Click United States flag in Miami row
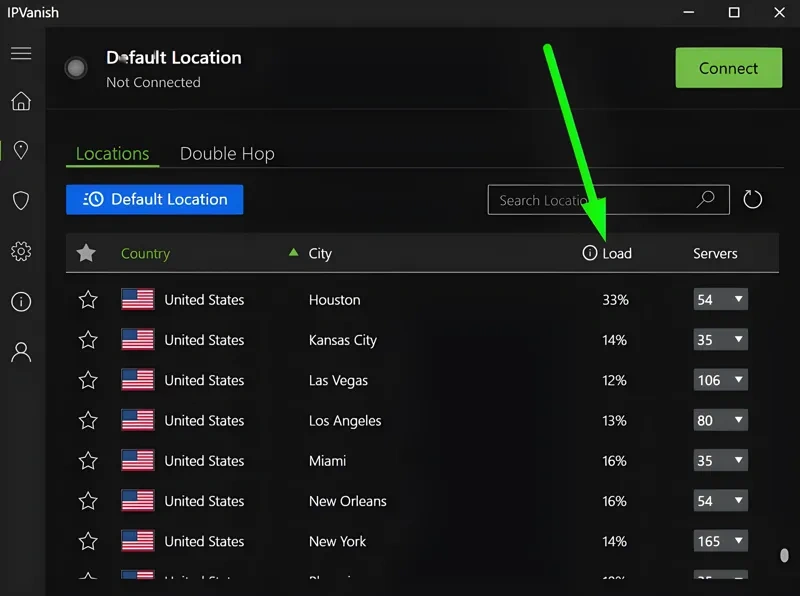Image resolution: width=800 pixels, height=596 pixels. (138, 461)
